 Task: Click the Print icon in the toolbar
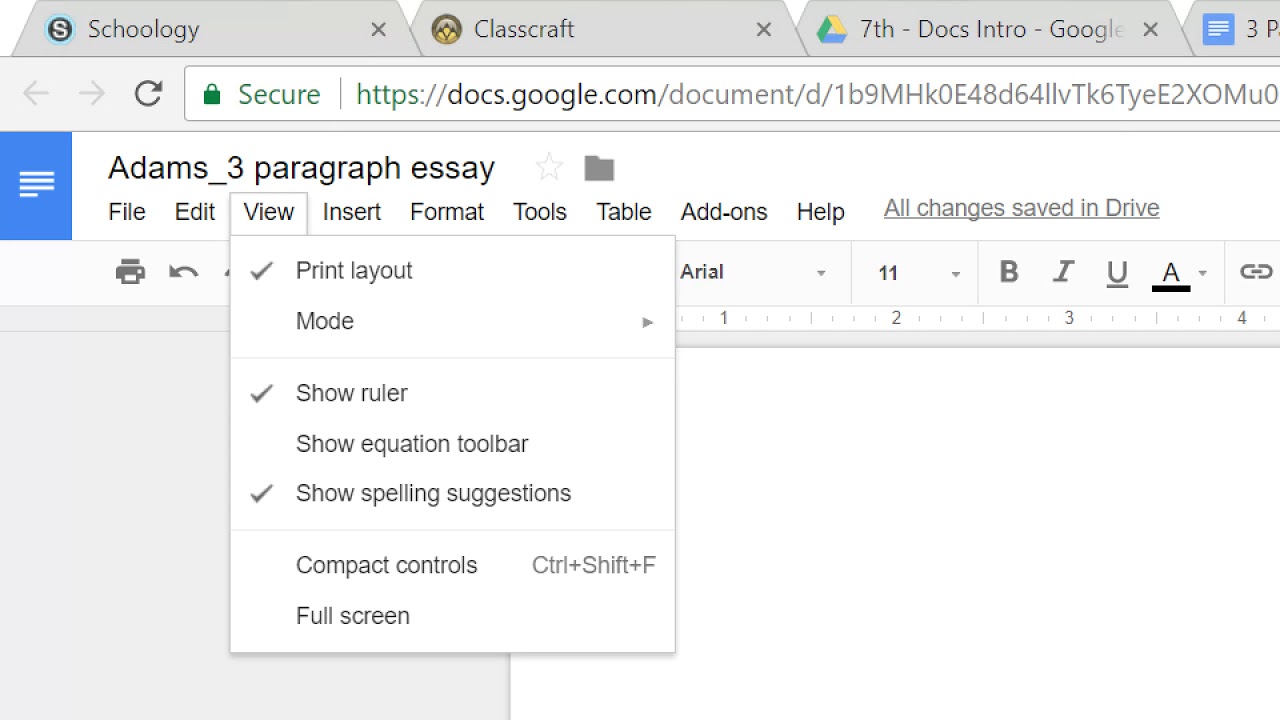click(130, 271)
